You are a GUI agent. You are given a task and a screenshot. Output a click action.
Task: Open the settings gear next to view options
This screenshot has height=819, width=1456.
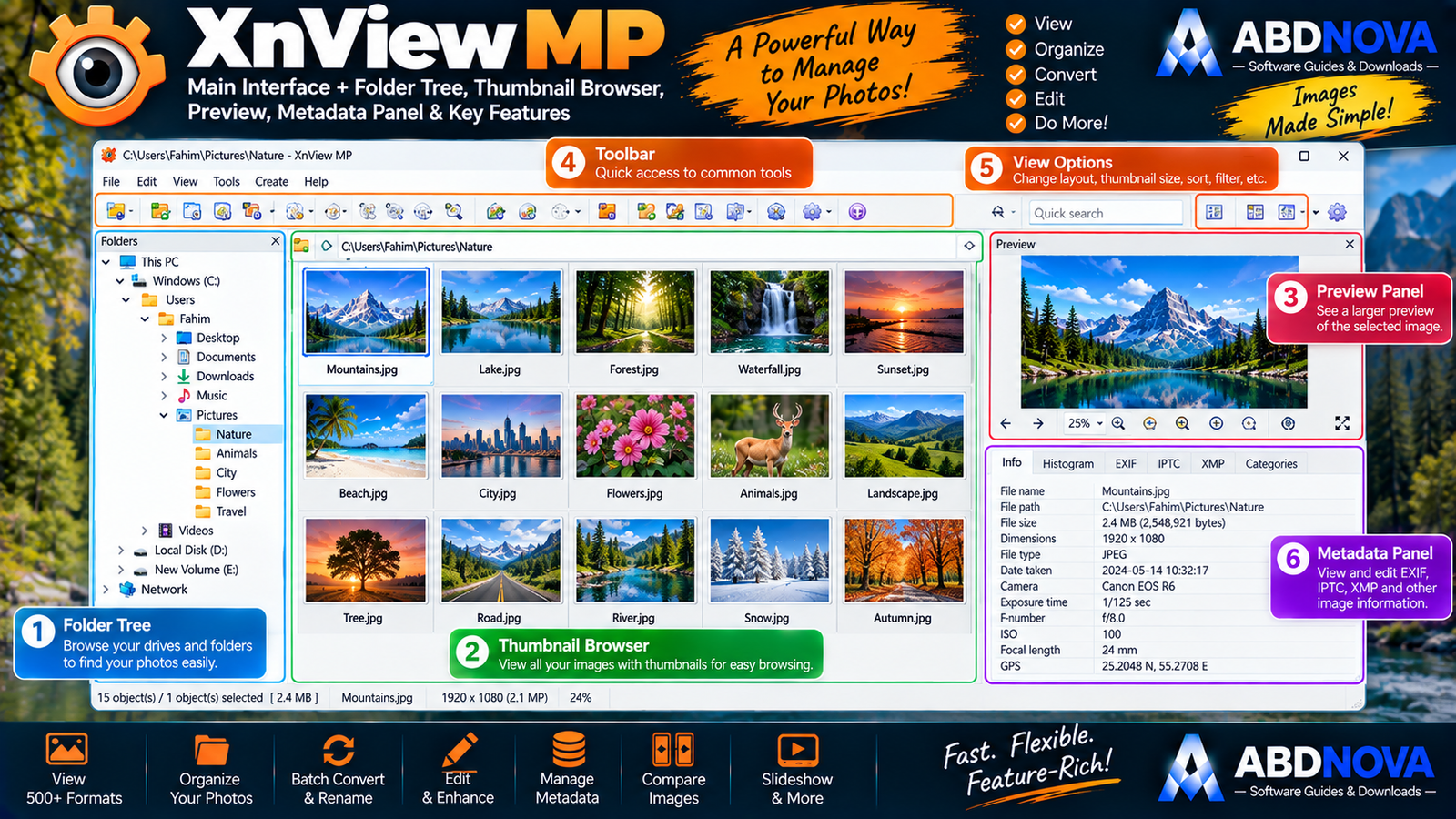click(1337, 212)
